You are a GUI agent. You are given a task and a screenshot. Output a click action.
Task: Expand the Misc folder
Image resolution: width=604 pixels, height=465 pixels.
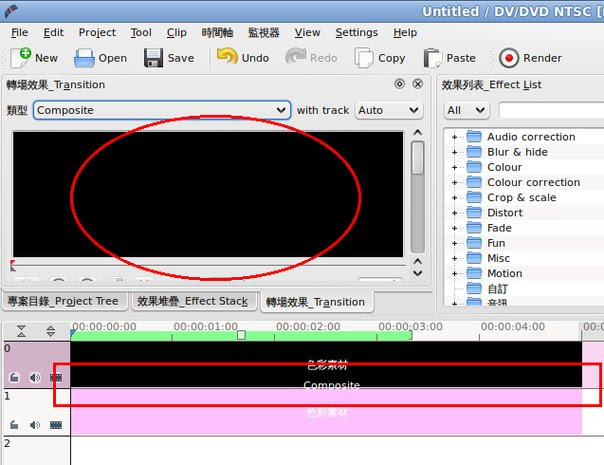(455, 259)
